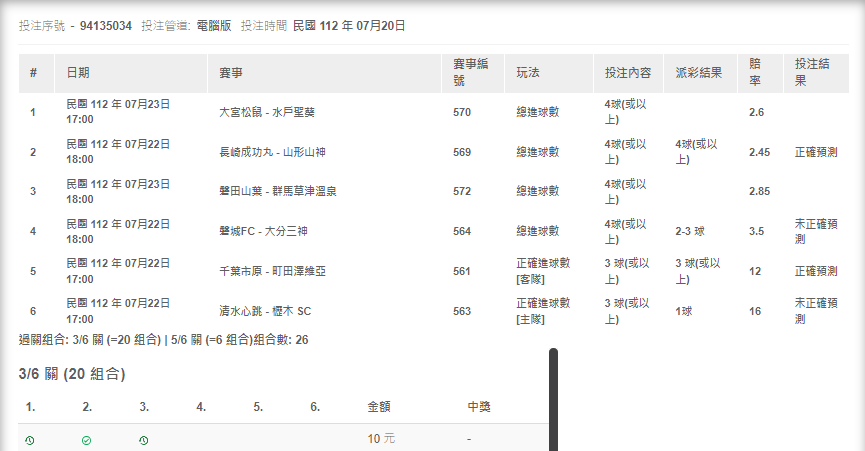Select bet serial number 94135034
Image resolution: width=865 pixels, height=451 pixels.
click(x=106, y=26)
